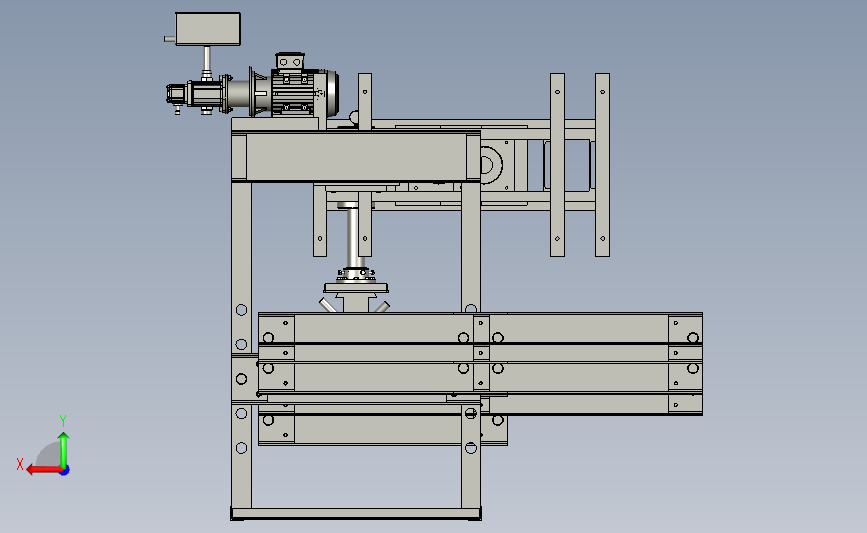Pick the terminal box on top of motor

pos(290,61)
